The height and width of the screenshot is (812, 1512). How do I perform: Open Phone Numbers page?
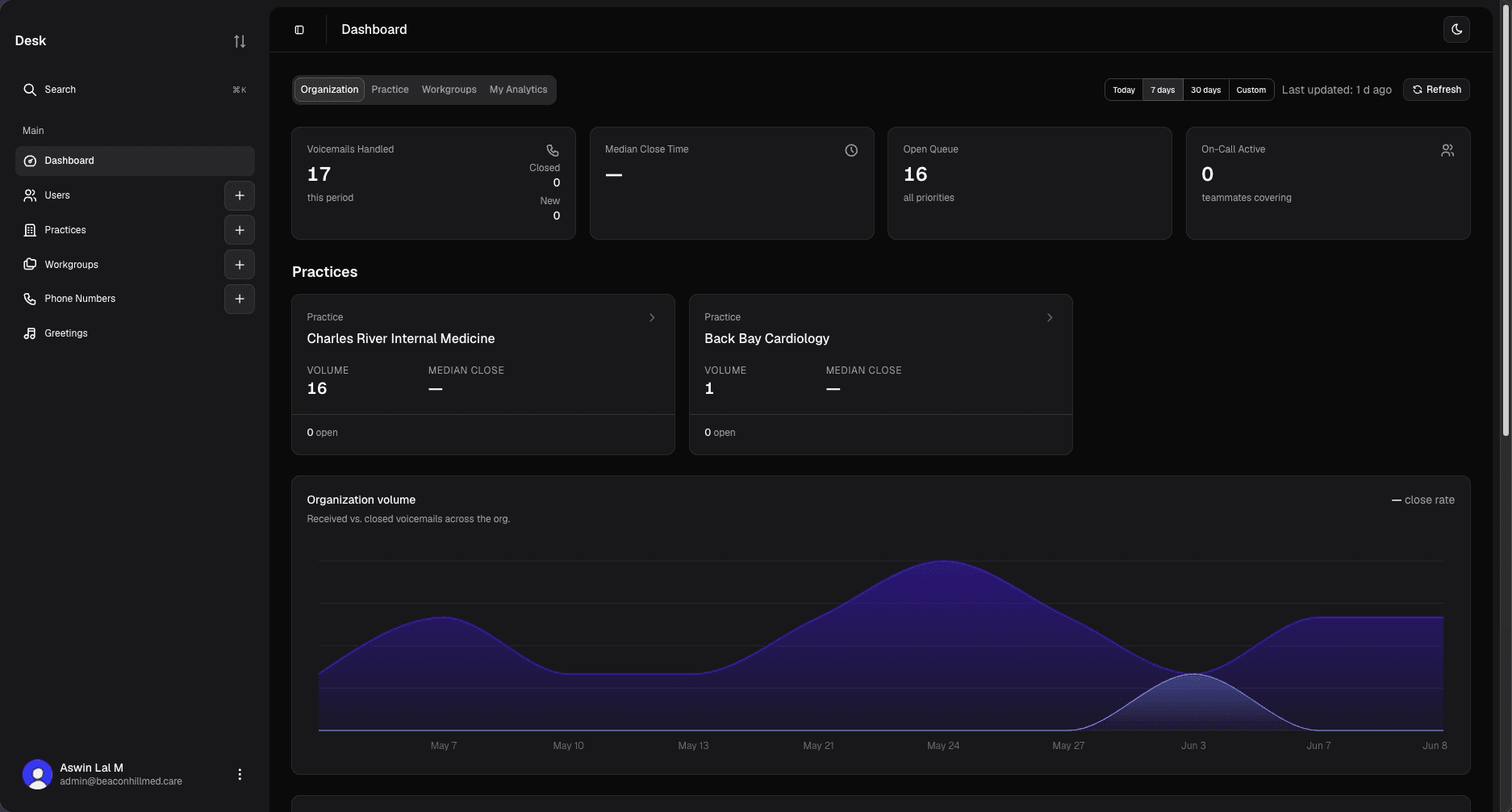point(118,299)
